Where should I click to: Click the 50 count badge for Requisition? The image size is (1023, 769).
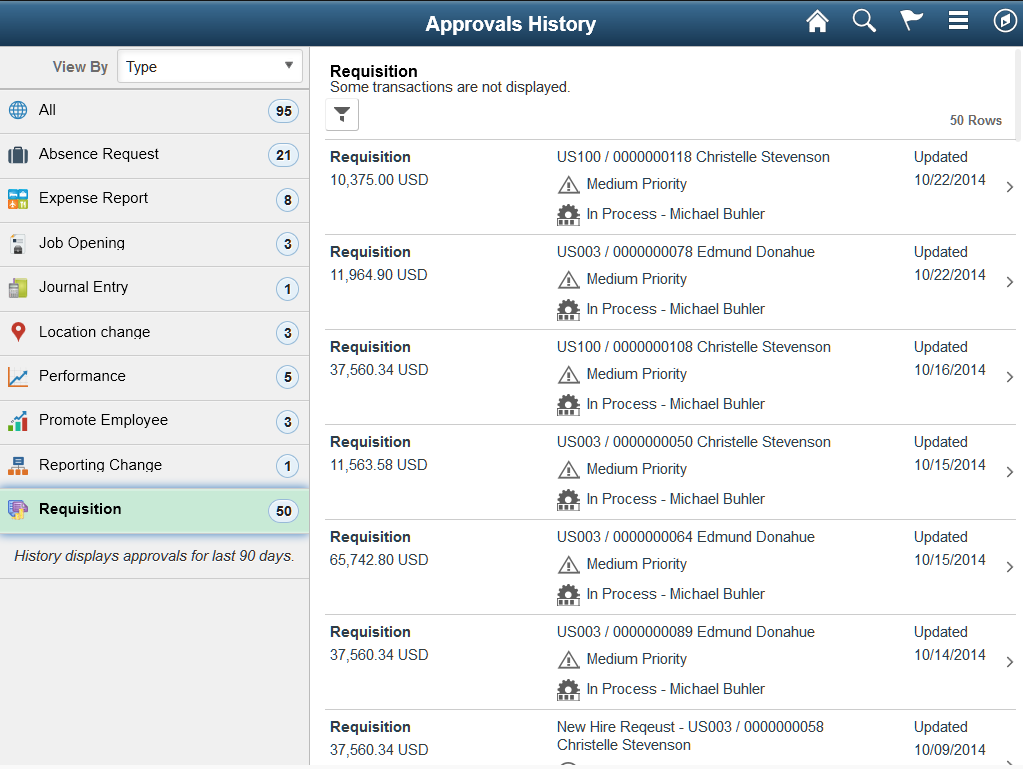click(x=283, y=511)
